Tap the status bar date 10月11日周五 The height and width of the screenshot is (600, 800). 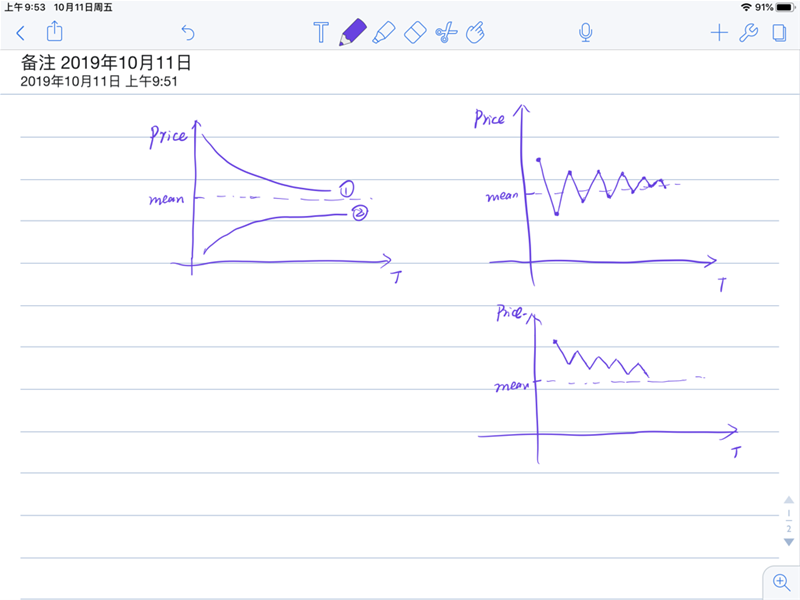click(x=83, y=7)
